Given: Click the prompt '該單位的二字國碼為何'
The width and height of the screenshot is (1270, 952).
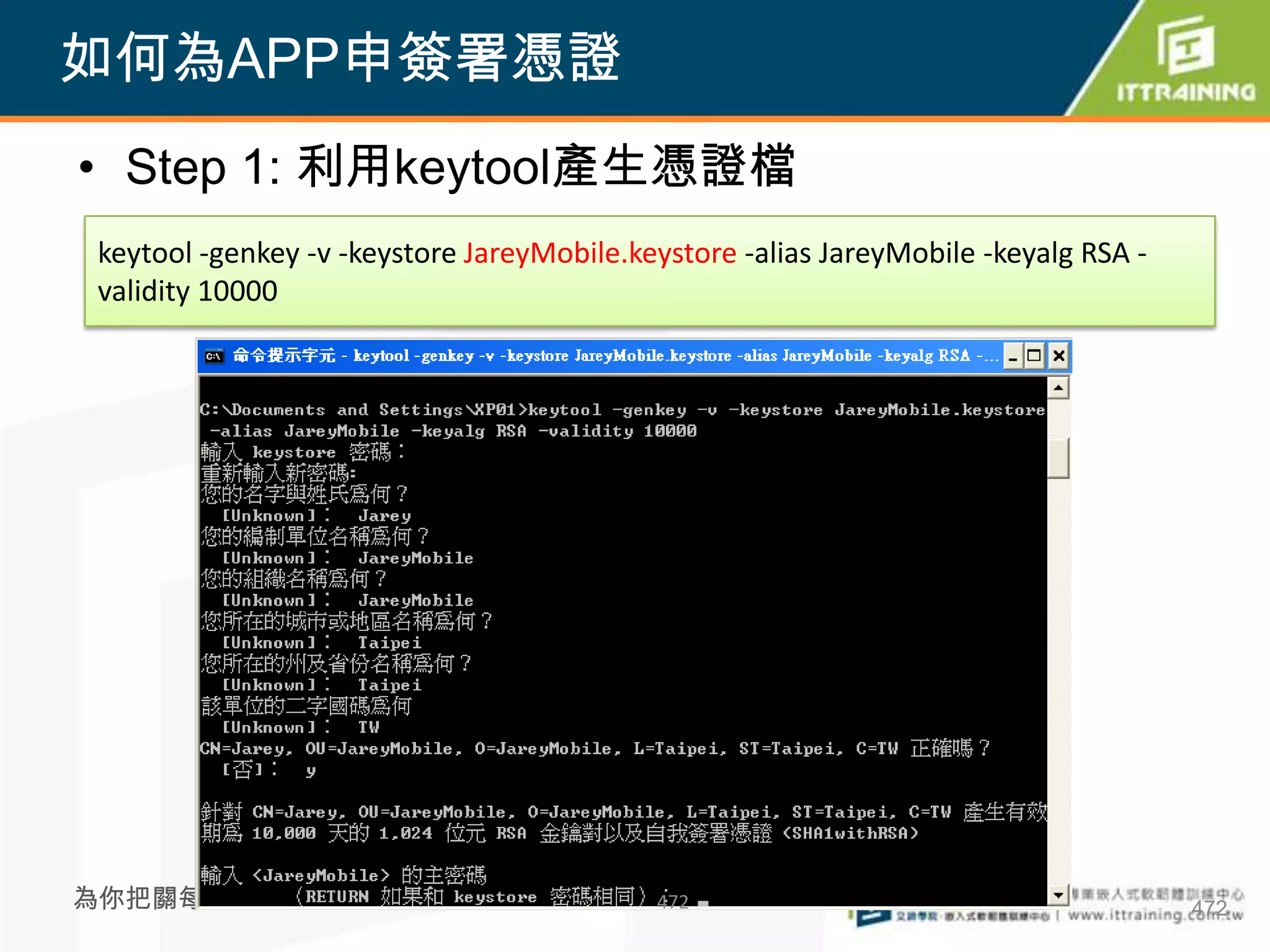Looking at the screenshot, I should (x=306, y=705).
